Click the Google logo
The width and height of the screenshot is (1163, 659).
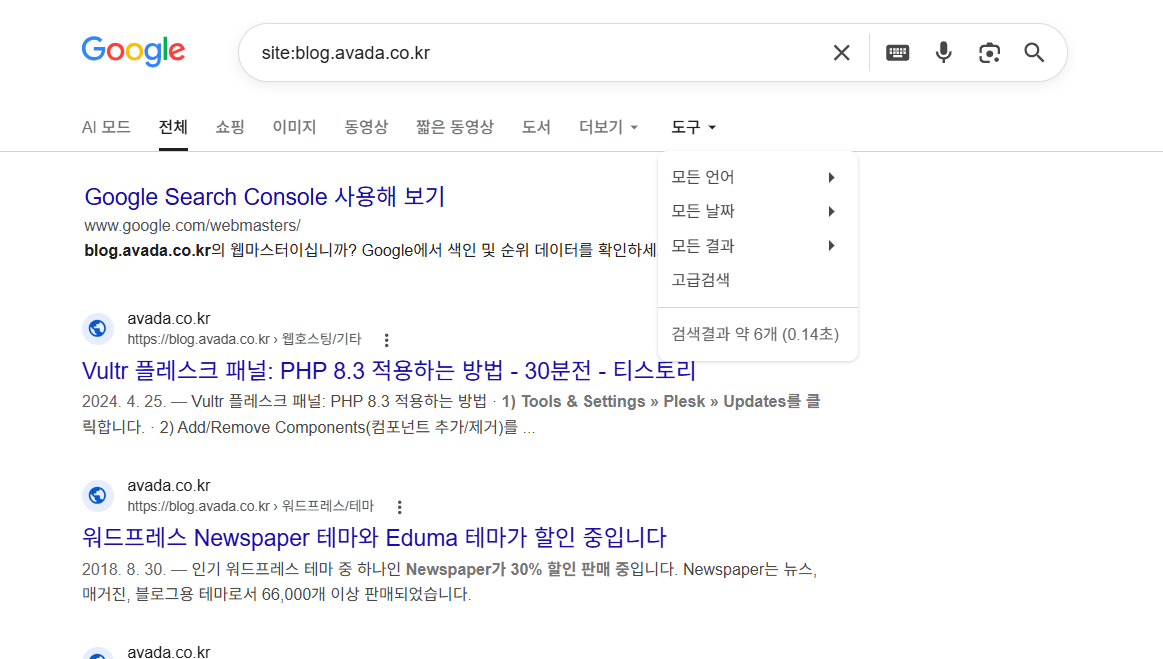pyautogui.click(x=134, y=50)
